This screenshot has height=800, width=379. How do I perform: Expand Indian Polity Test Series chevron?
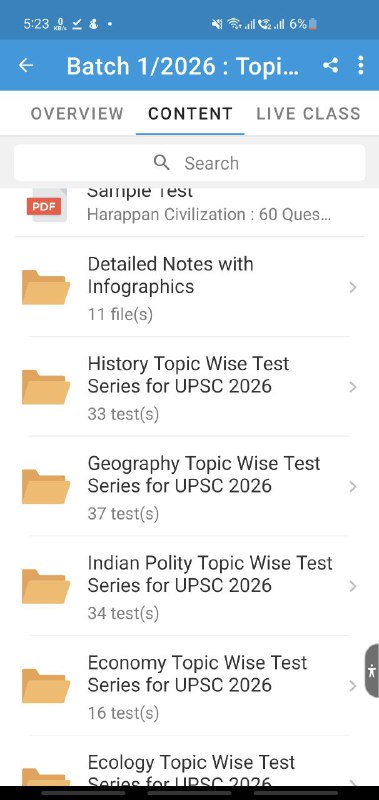(x=352, y=586)
